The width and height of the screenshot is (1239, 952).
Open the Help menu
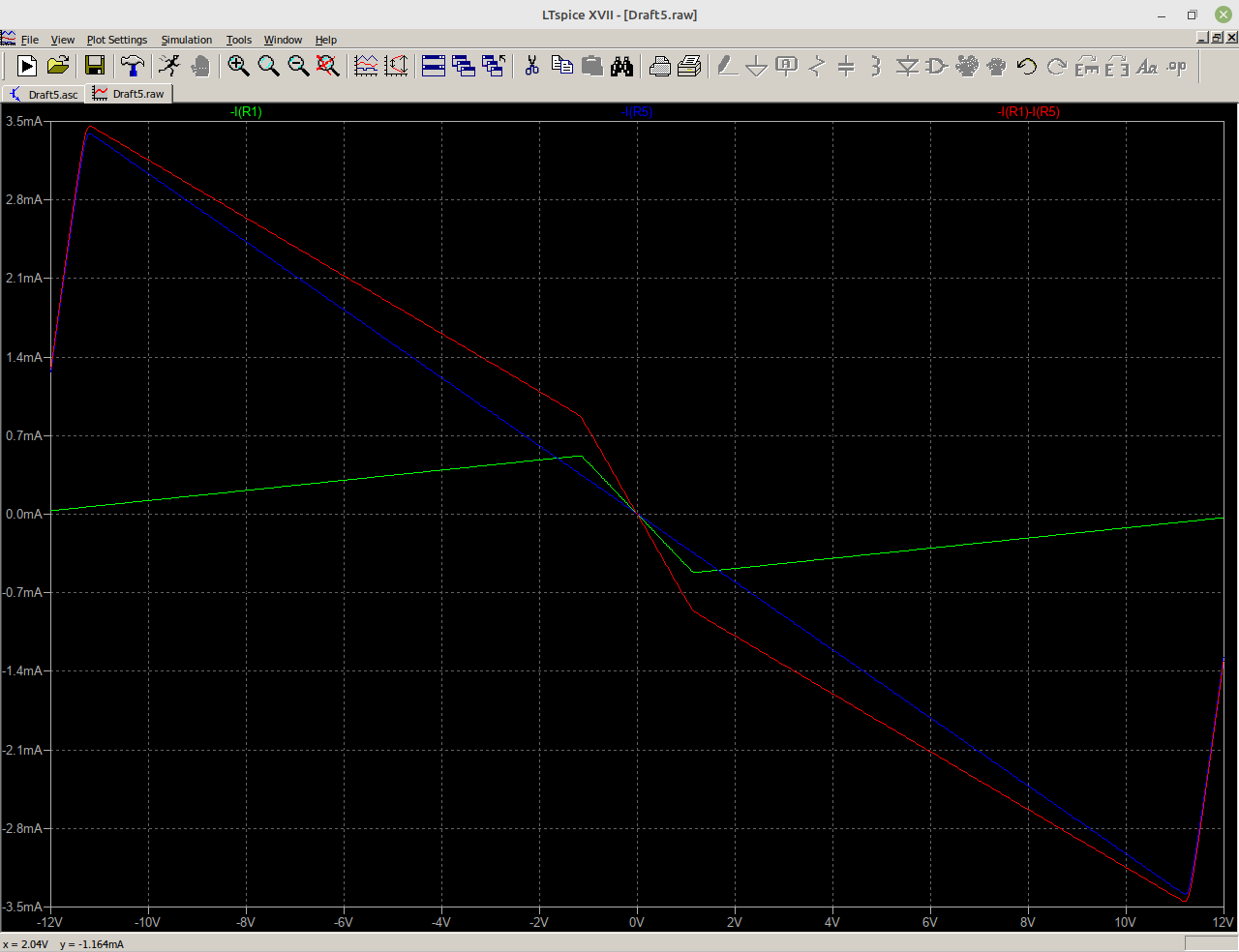point(326,40)
